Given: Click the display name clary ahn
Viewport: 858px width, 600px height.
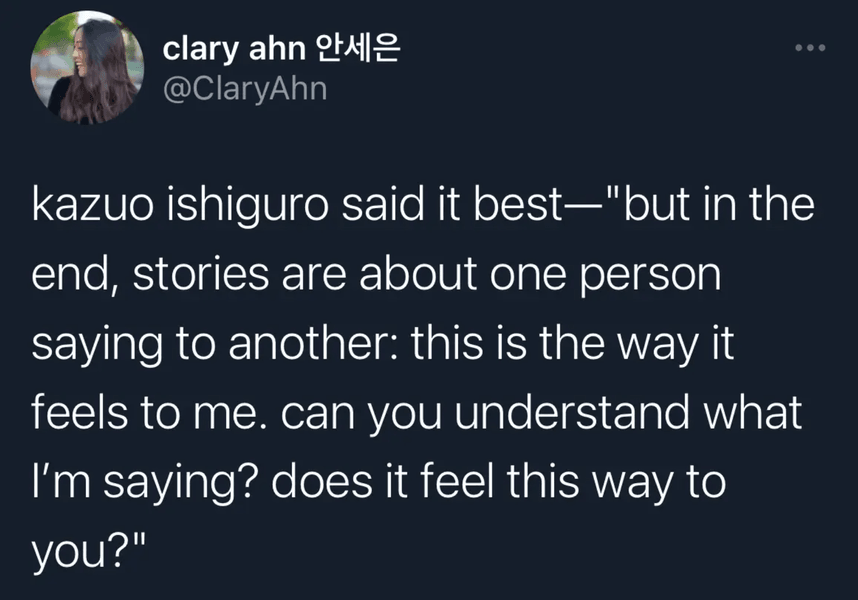Looking at the screenshot, I should [x=234, y=49].
